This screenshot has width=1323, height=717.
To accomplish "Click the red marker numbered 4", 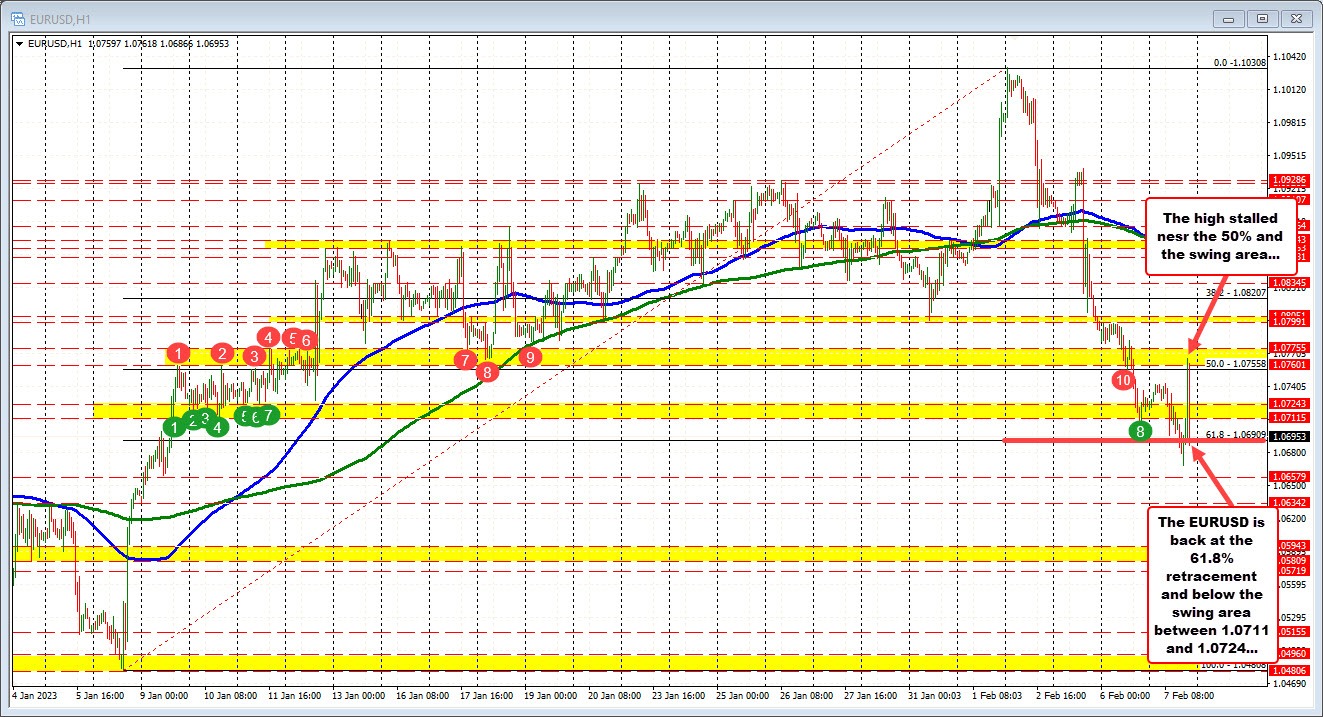I will click(267, 339).
